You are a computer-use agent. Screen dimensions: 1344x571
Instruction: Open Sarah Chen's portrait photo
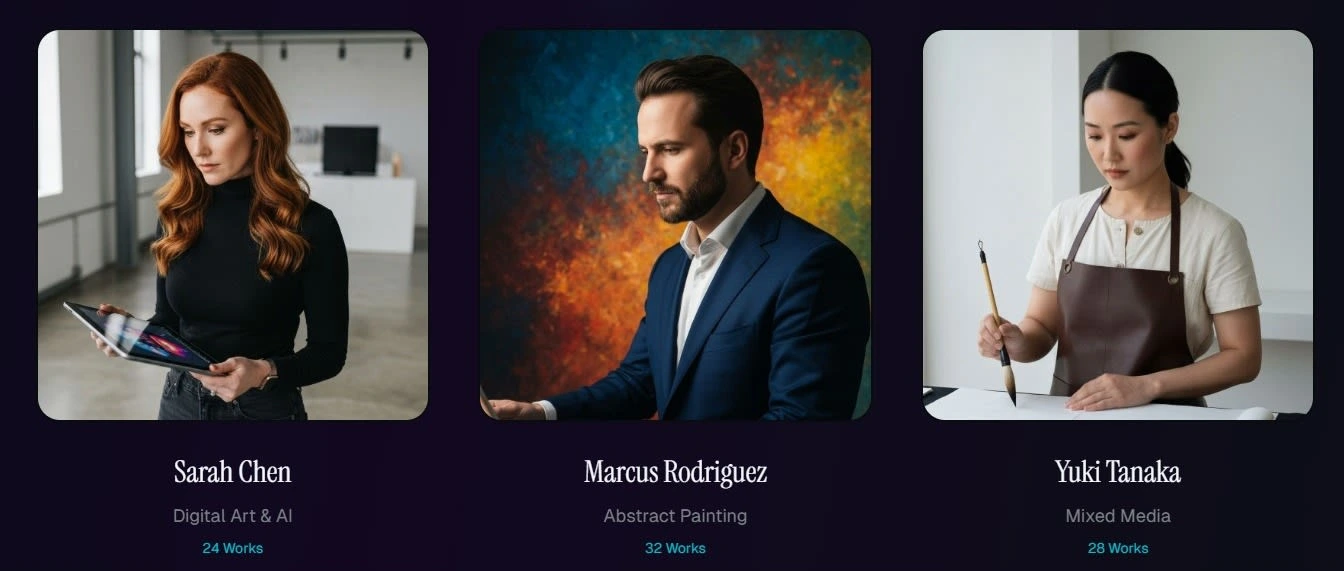click(233, 225)
